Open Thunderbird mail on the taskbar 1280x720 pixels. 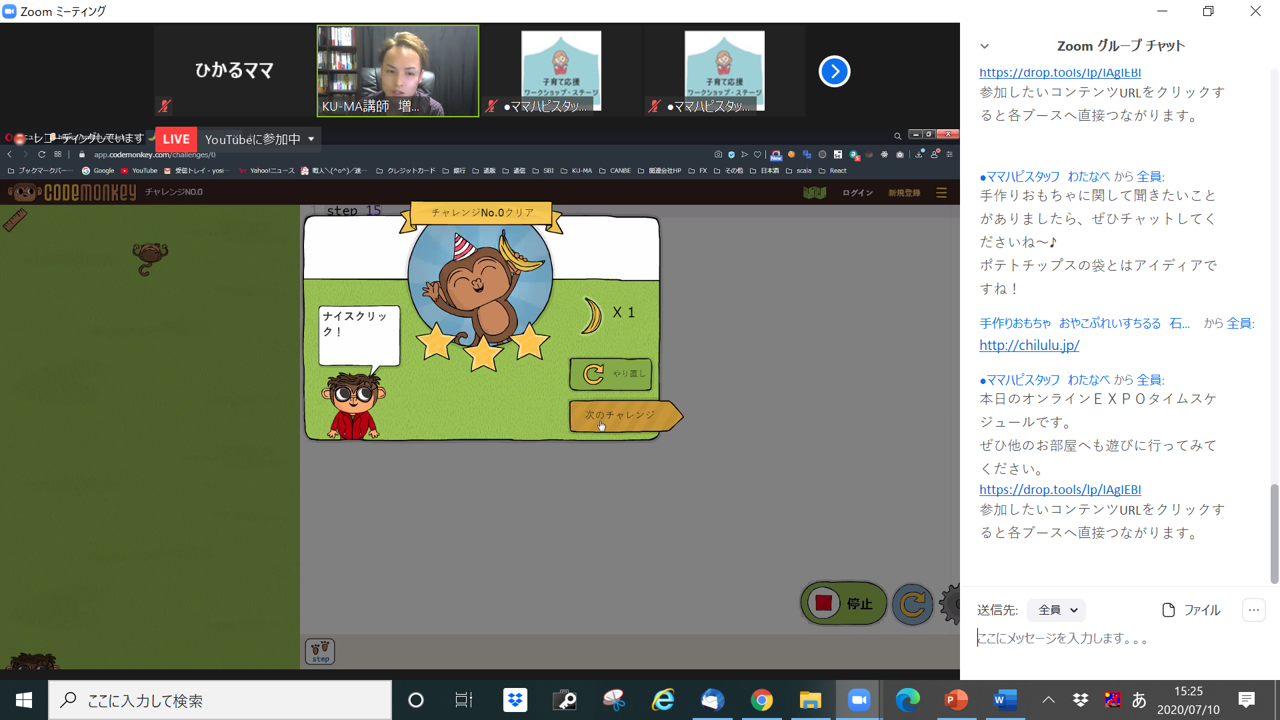(x=712, y=700)
